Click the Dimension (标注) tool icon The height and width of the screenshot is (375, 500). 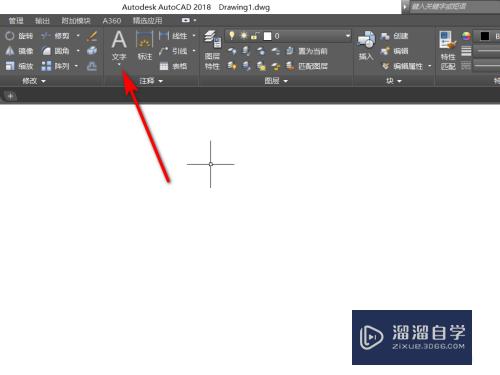145,40
